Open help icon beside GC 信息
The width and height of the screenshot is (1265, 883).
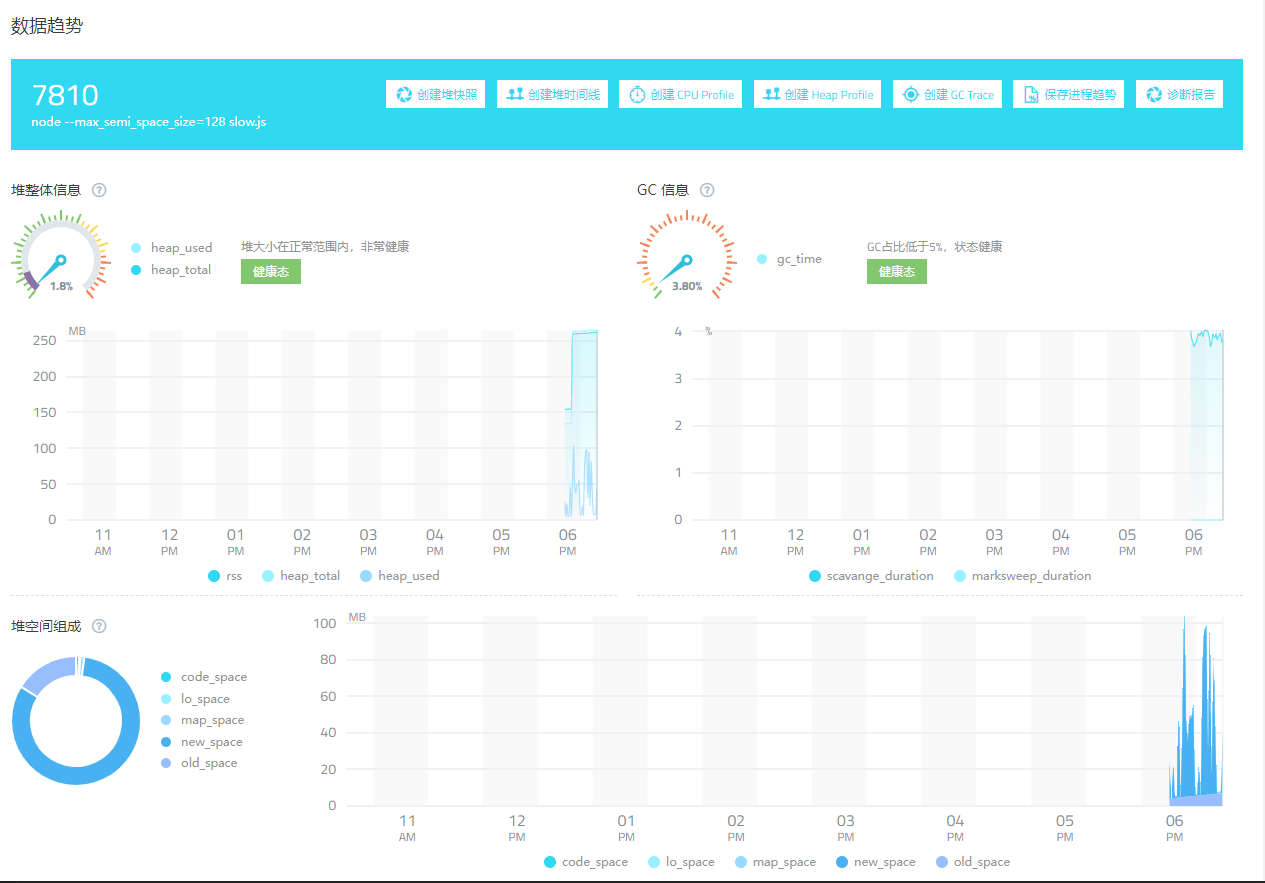[707, 190]
